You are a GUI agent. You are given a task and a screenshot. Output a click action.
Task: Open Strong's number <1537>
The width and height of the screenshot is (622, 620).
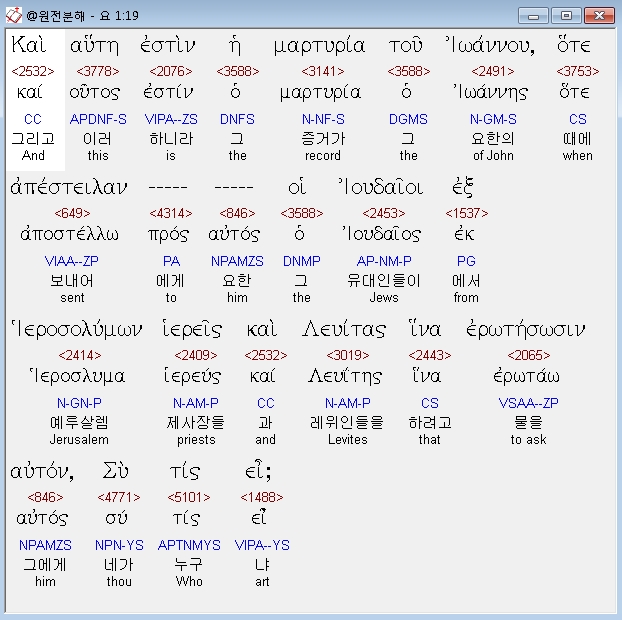(466, 213)
